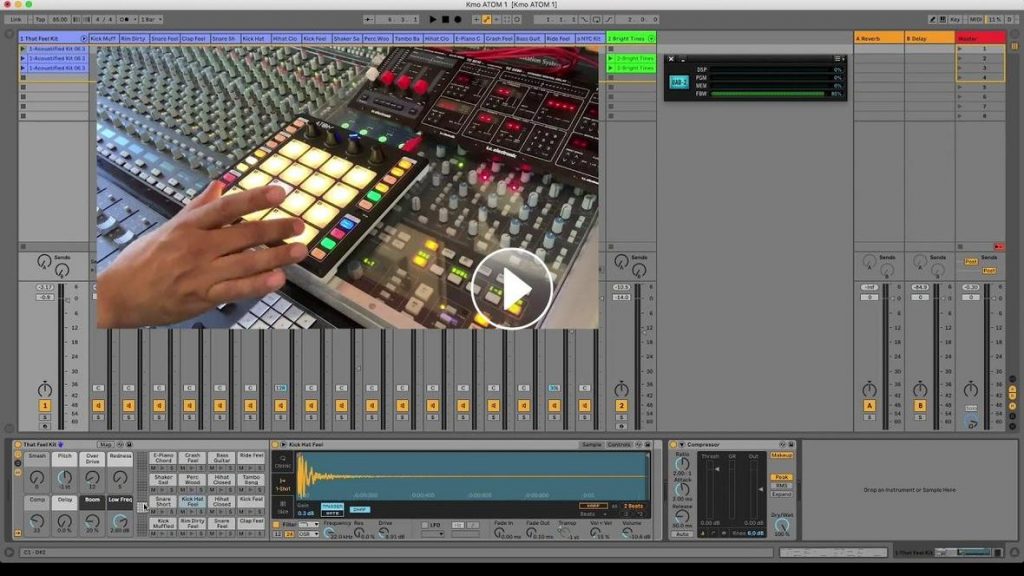This screenshot has height=576, width=1024.
Task: Launch first Acoustified Kit clip
Action: [x=23, y=49]
